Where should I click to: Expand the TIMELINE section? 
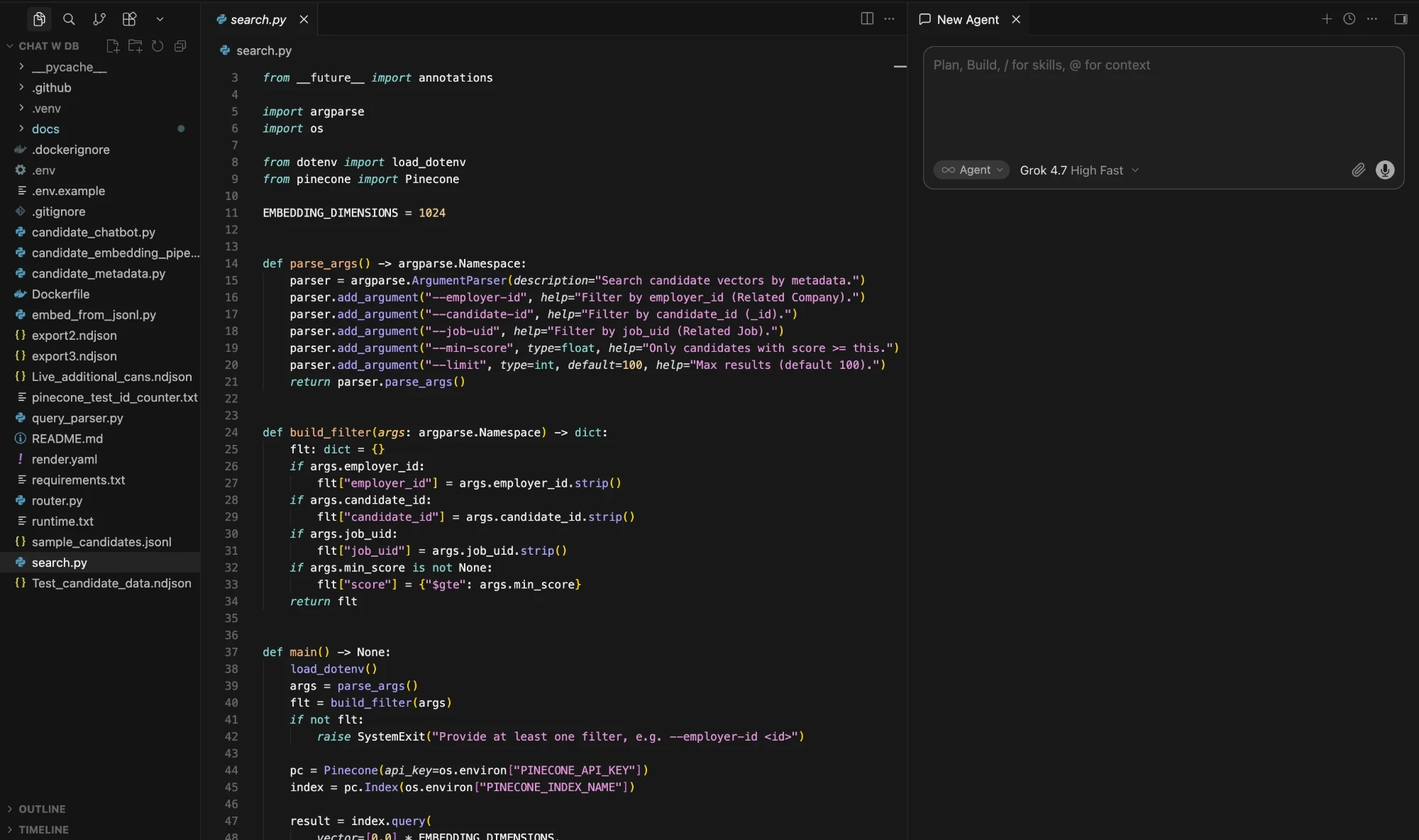point(43,829)
